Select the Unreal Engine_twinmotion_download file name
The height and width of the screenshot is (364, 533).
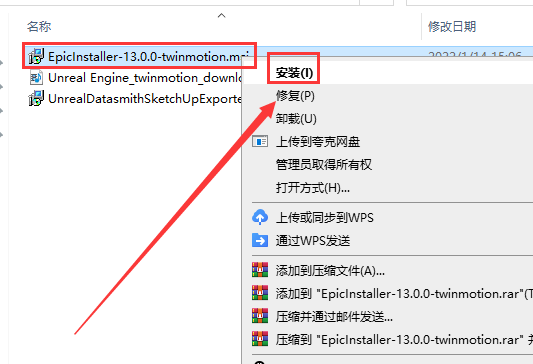(145, 77)
